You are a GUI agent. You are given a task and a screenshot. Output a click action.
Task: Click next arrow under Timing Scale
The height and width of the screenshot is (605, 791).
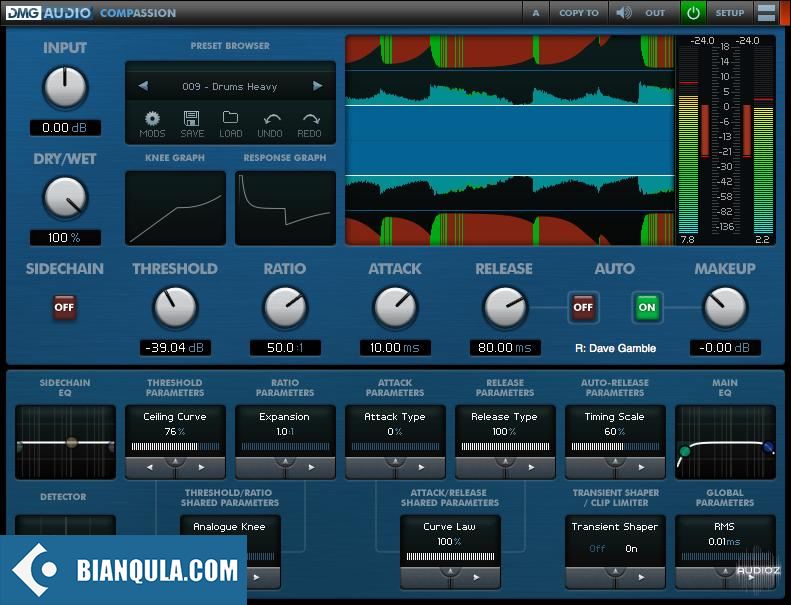(x=641, y=467)
